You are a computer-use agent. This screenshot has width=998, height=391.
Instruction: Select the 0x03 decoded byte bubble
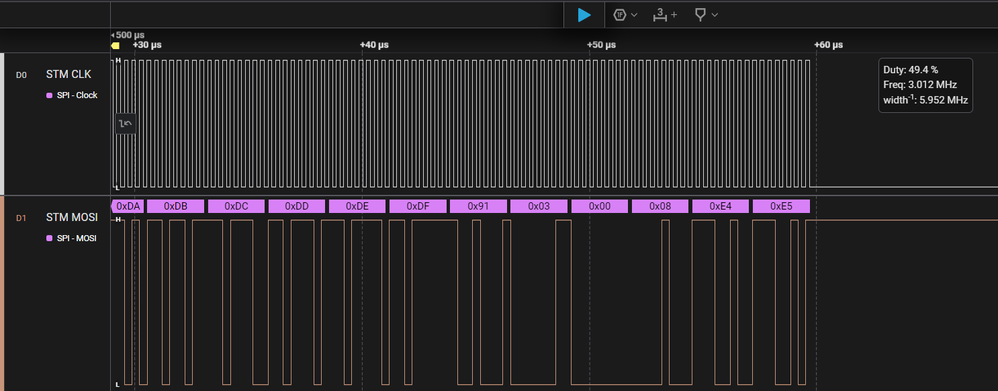click(539, 206)
